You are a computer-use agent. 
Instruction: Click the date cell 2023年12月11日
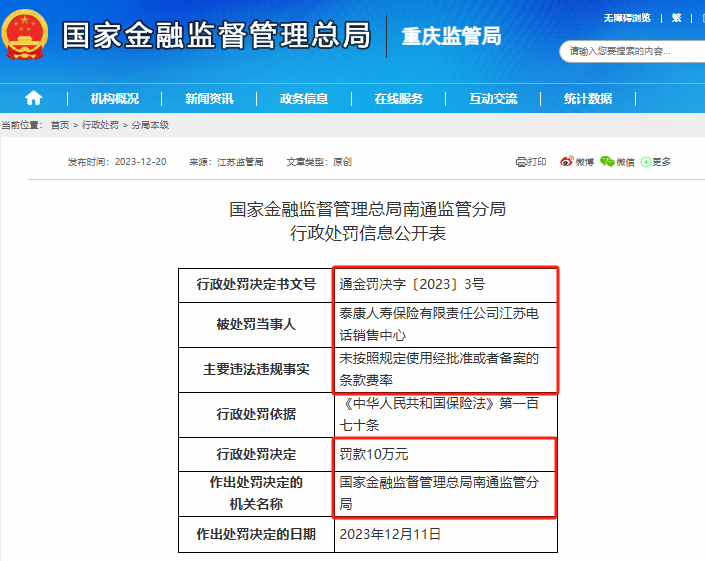pyautogui.click(x=446, y=534)
